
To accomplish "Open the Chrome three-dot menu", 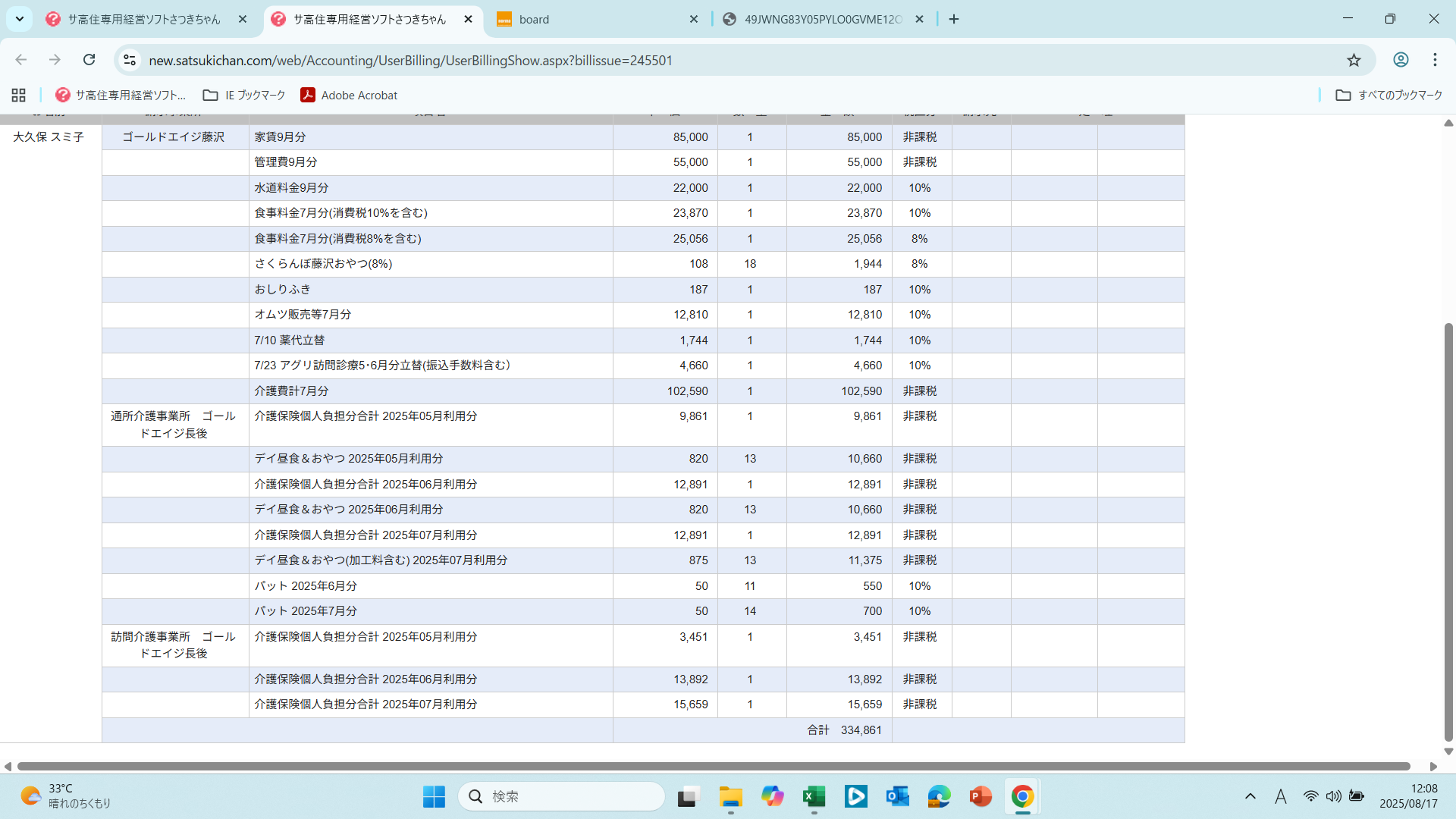I will [x=1435, y=60].
